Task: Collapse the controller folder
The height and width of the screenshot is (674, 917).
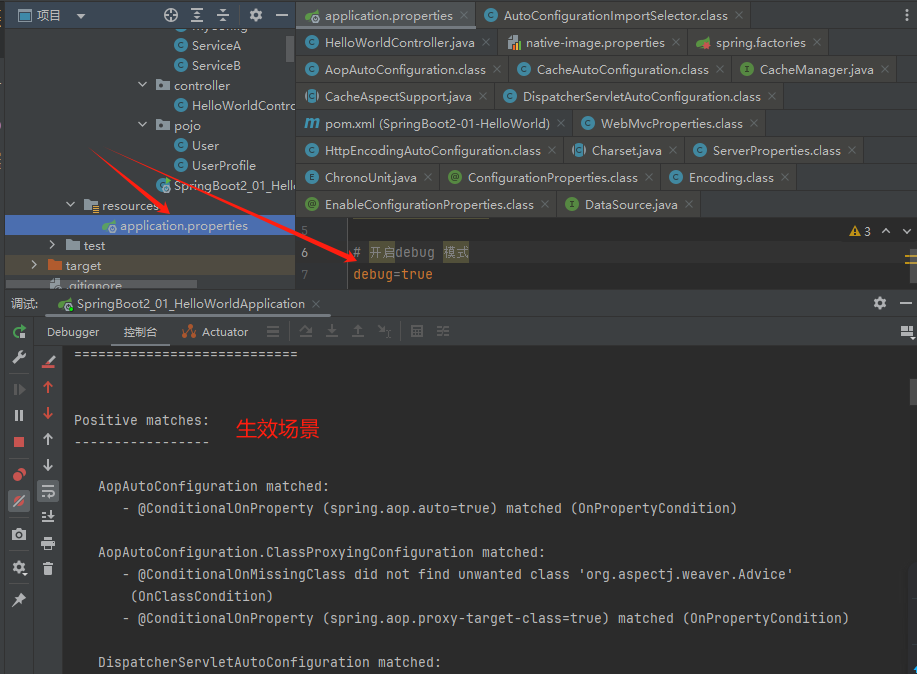Action: coord(142,85)
